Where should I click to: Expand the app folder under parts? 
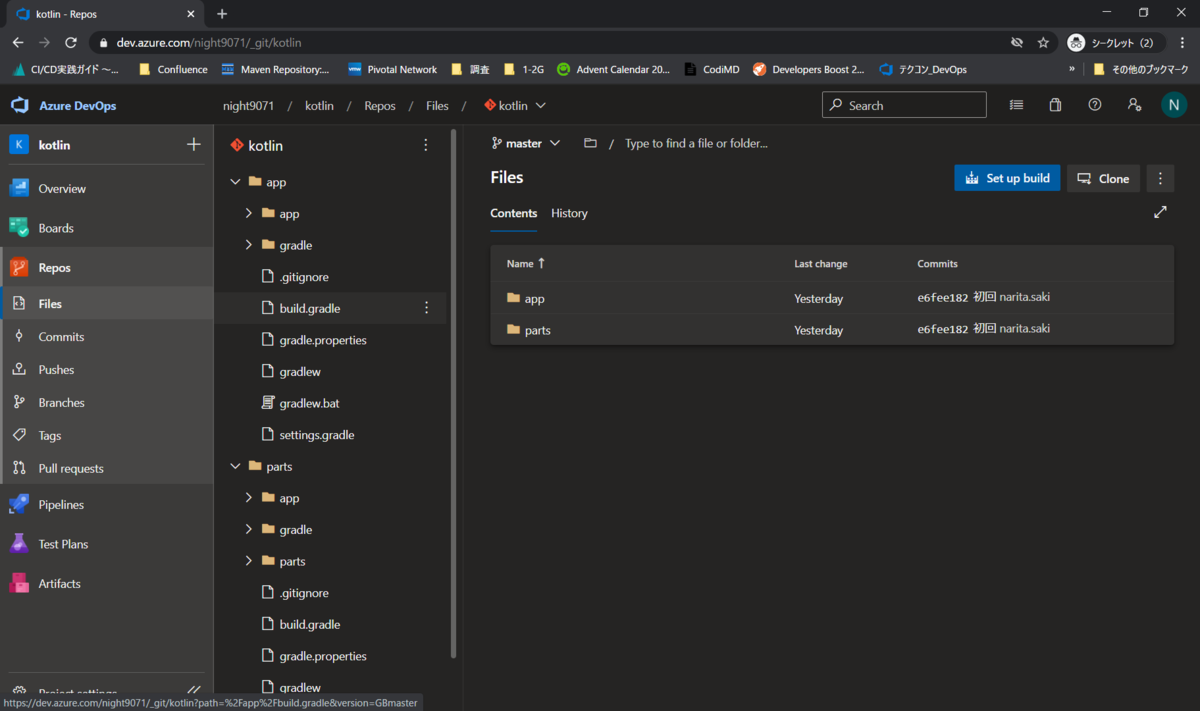point(249,498)
